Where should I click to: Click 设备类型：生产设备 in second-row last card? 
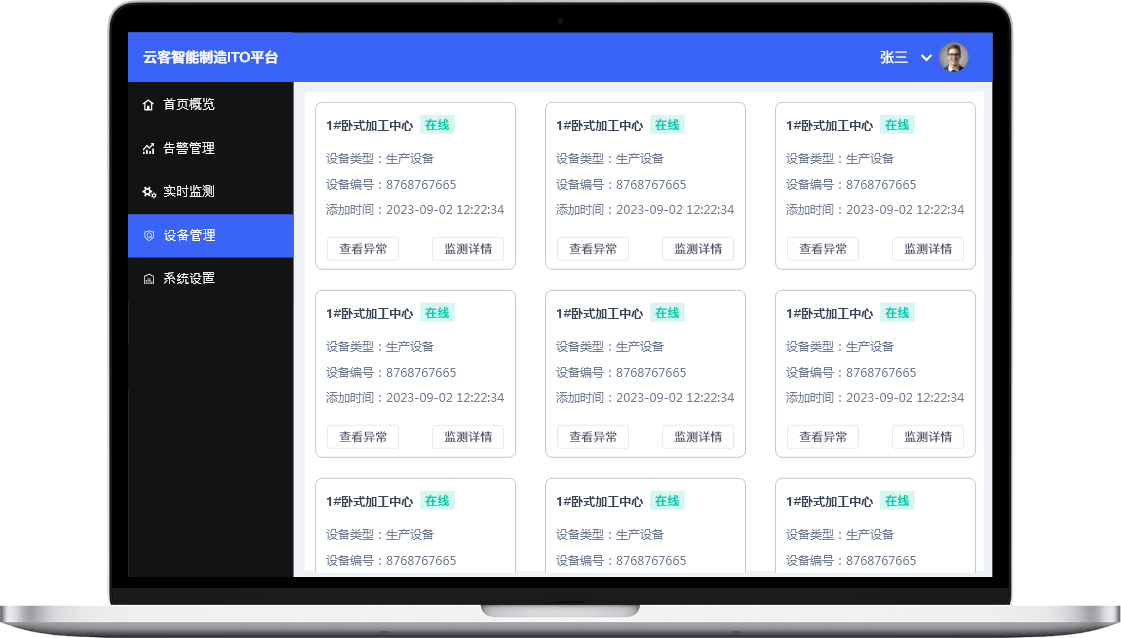840,347
